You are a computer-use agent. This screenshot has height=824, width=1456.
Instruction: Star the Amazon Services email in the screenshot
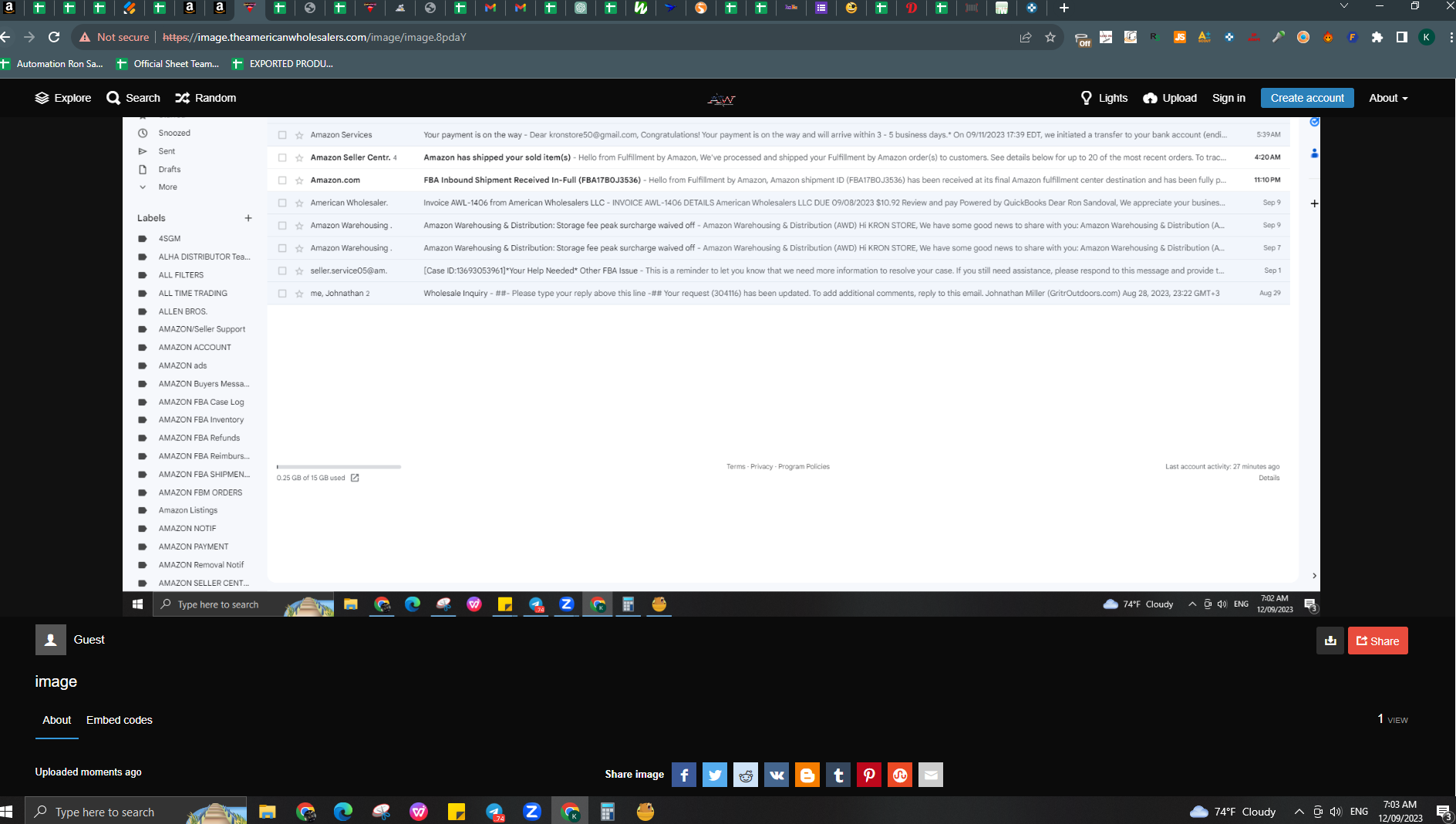(299, 135)
